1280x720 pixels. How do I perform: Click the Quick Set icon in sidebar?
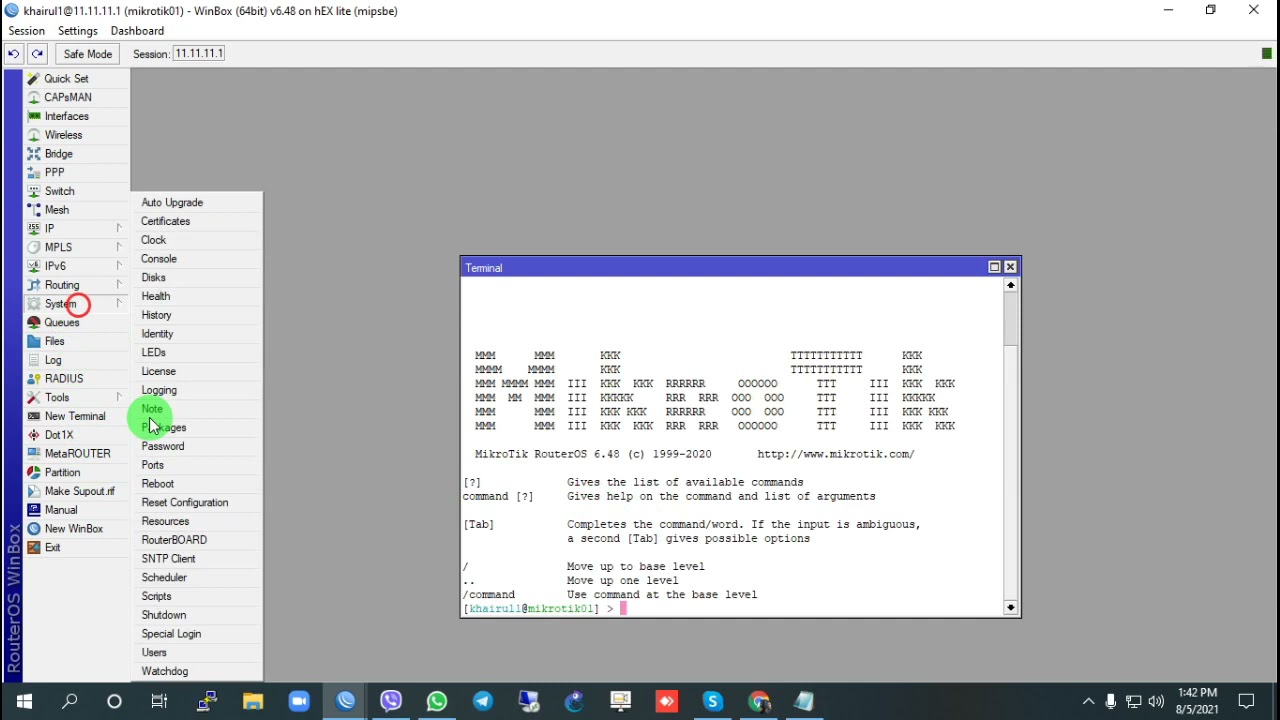(34, 79)
